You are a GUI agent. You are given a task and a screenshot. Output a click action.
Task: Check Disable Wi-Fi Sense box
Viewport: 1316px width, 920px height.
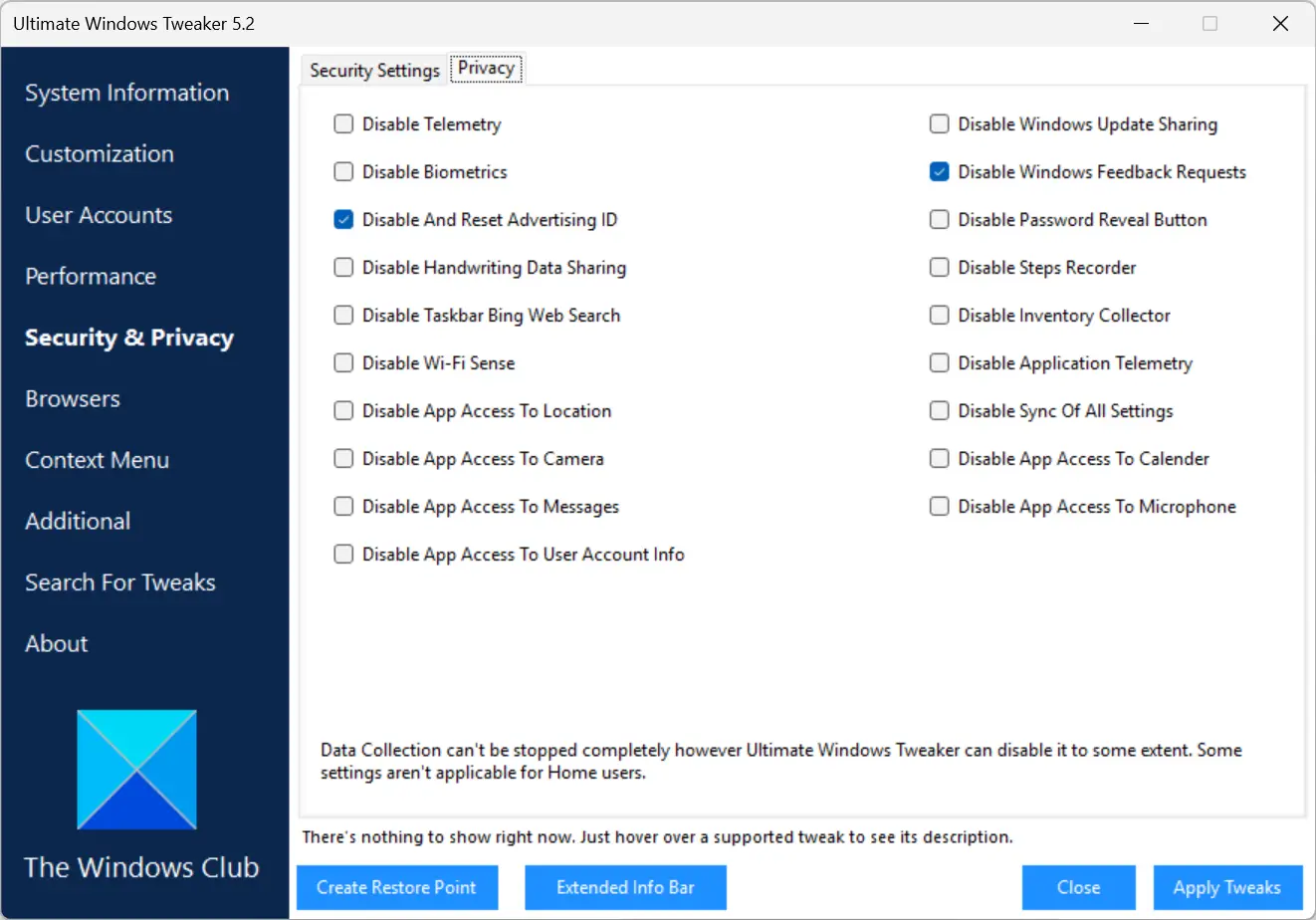point(343,363)
